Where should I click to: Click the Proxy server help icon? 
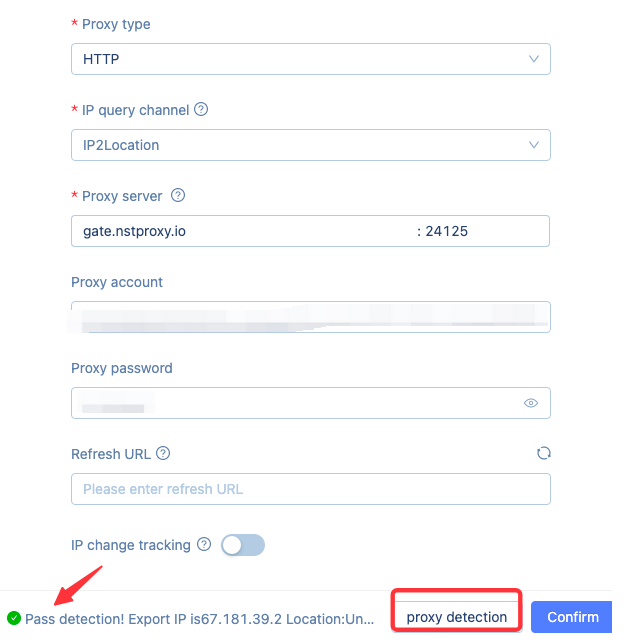pos(179,196)
